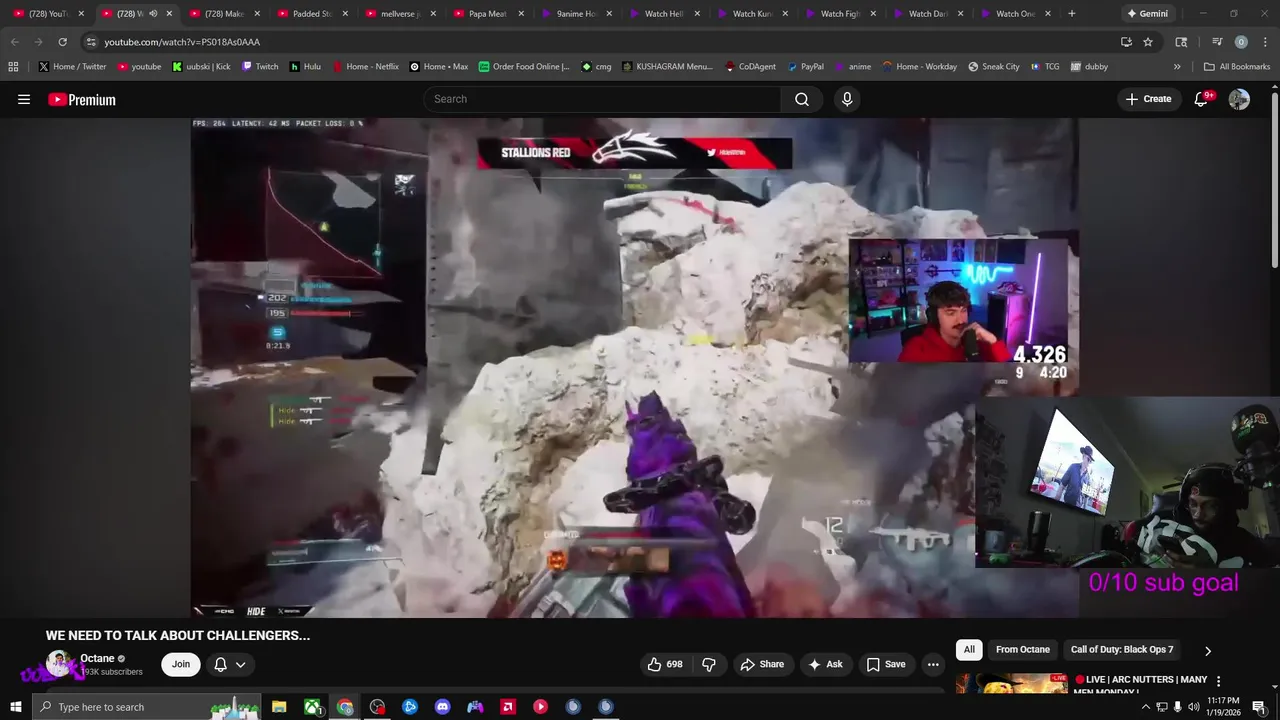
Task: Open All Bookmarks folder
Action: pos(1237,67)
